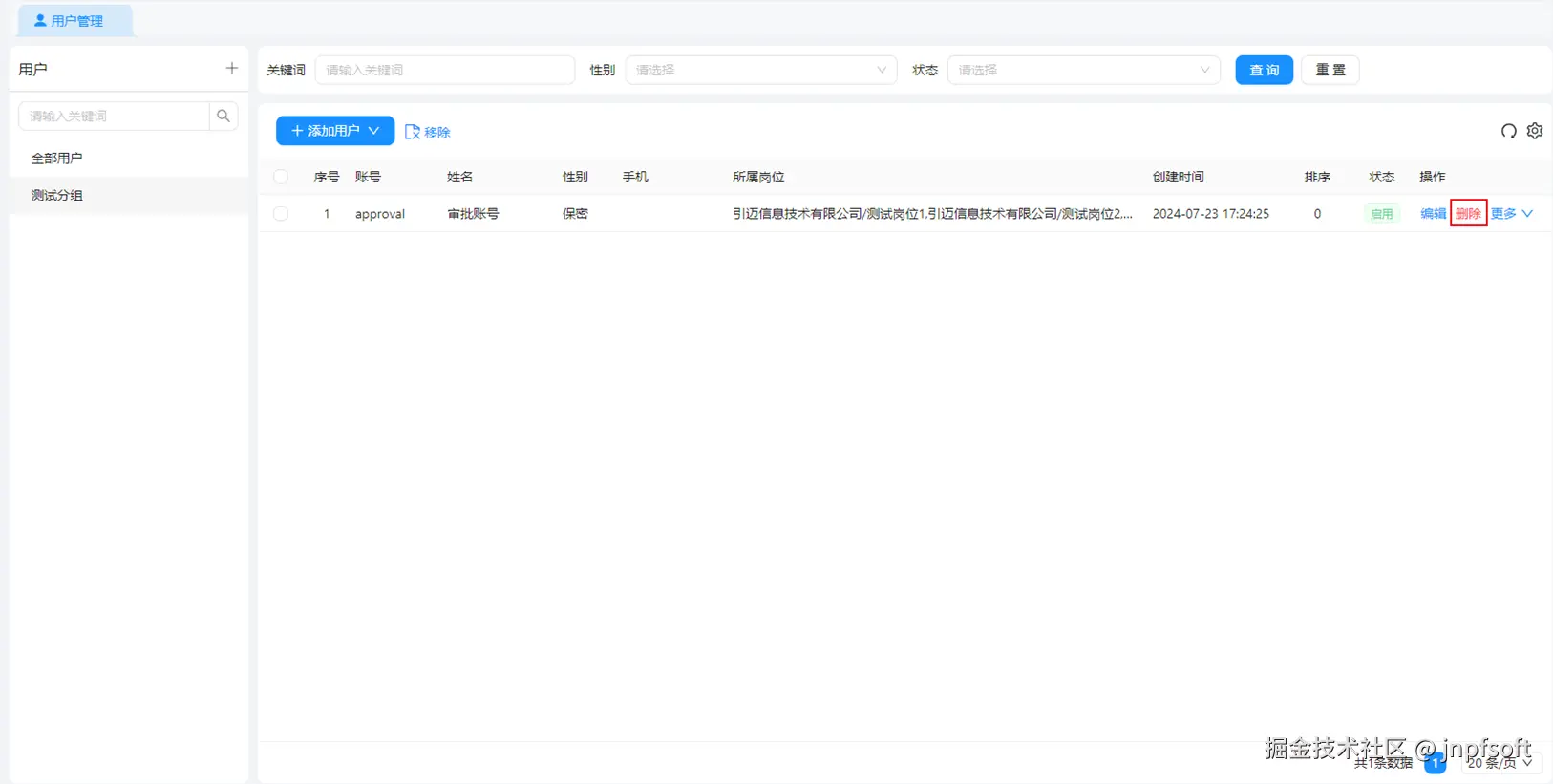
Task: Click the user icon on 用户管理 tab
Action: [40, 20]
